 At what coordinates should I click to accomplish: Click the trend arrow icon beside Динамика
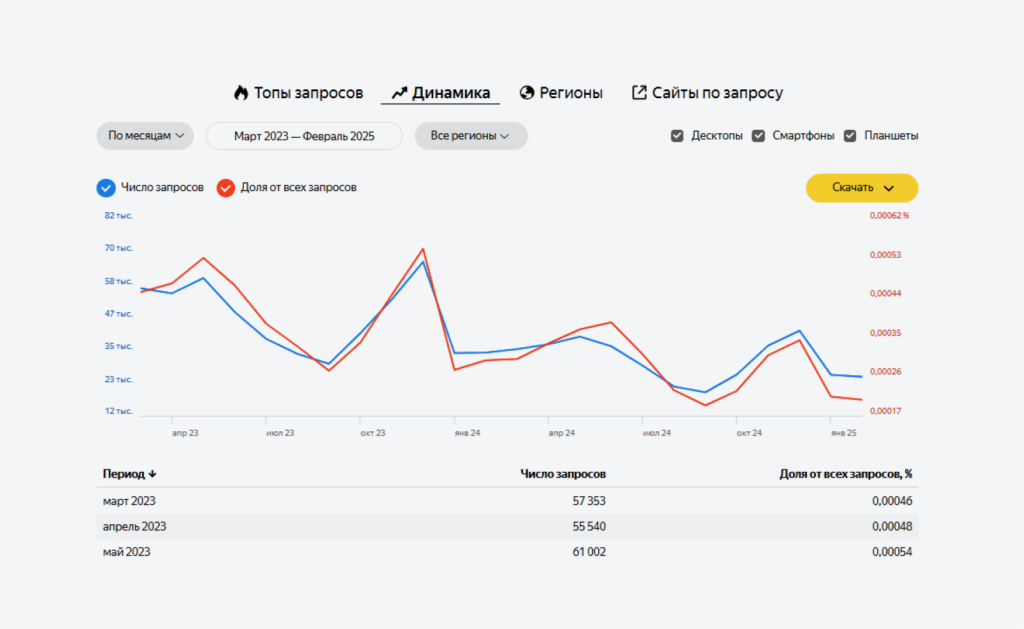[399, 93]
